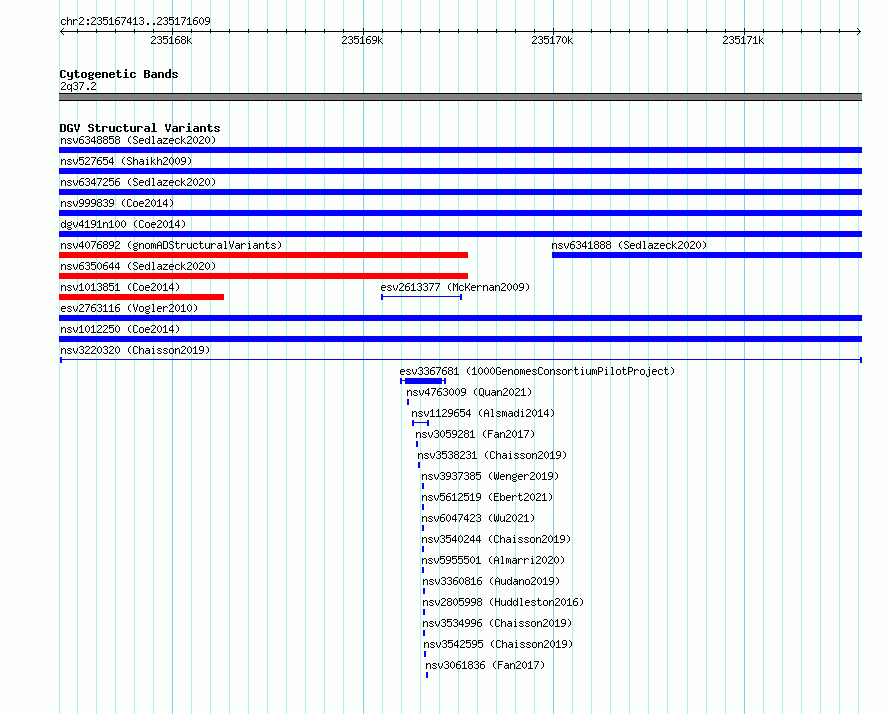Select the blue bar under nsv527654
890x714 pixels.
tap(460, 171)
